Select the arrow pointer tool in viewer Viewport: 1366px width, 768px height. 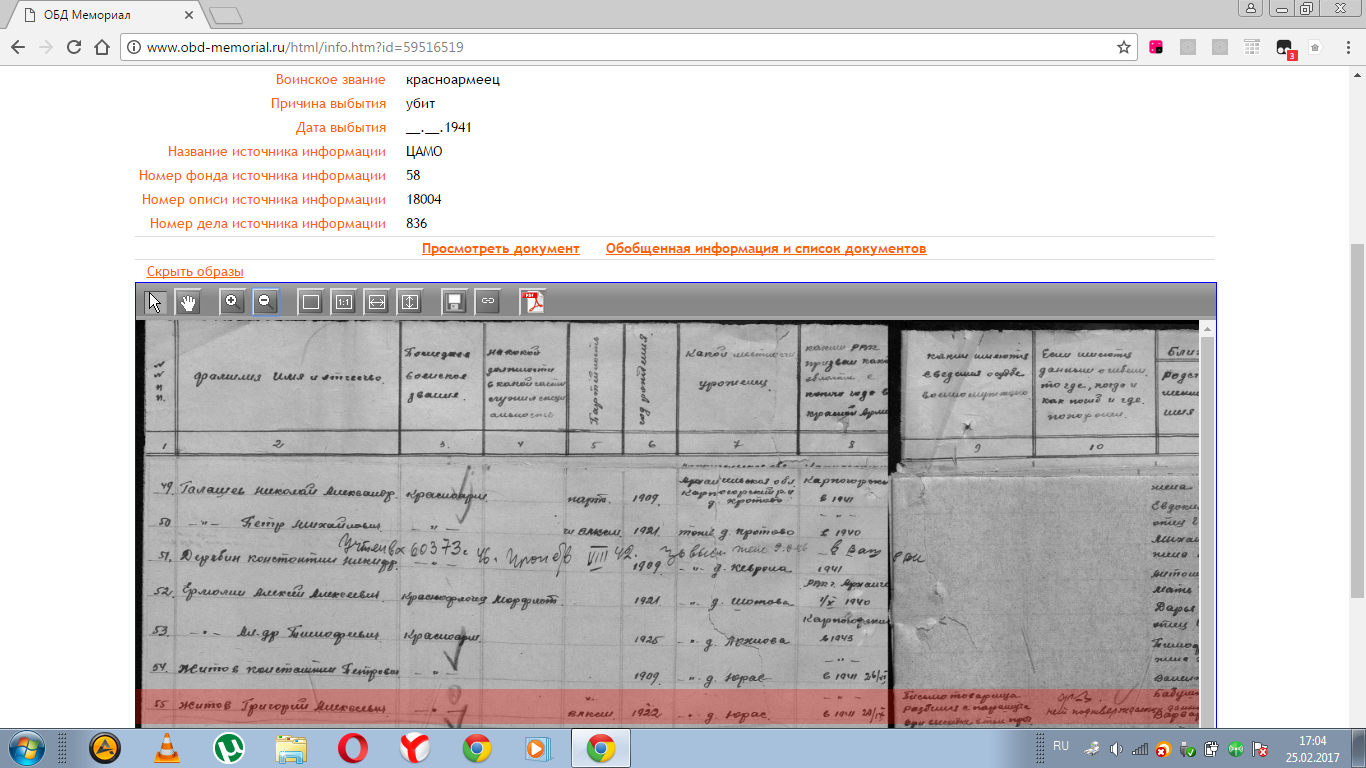(x=156, y=302)
